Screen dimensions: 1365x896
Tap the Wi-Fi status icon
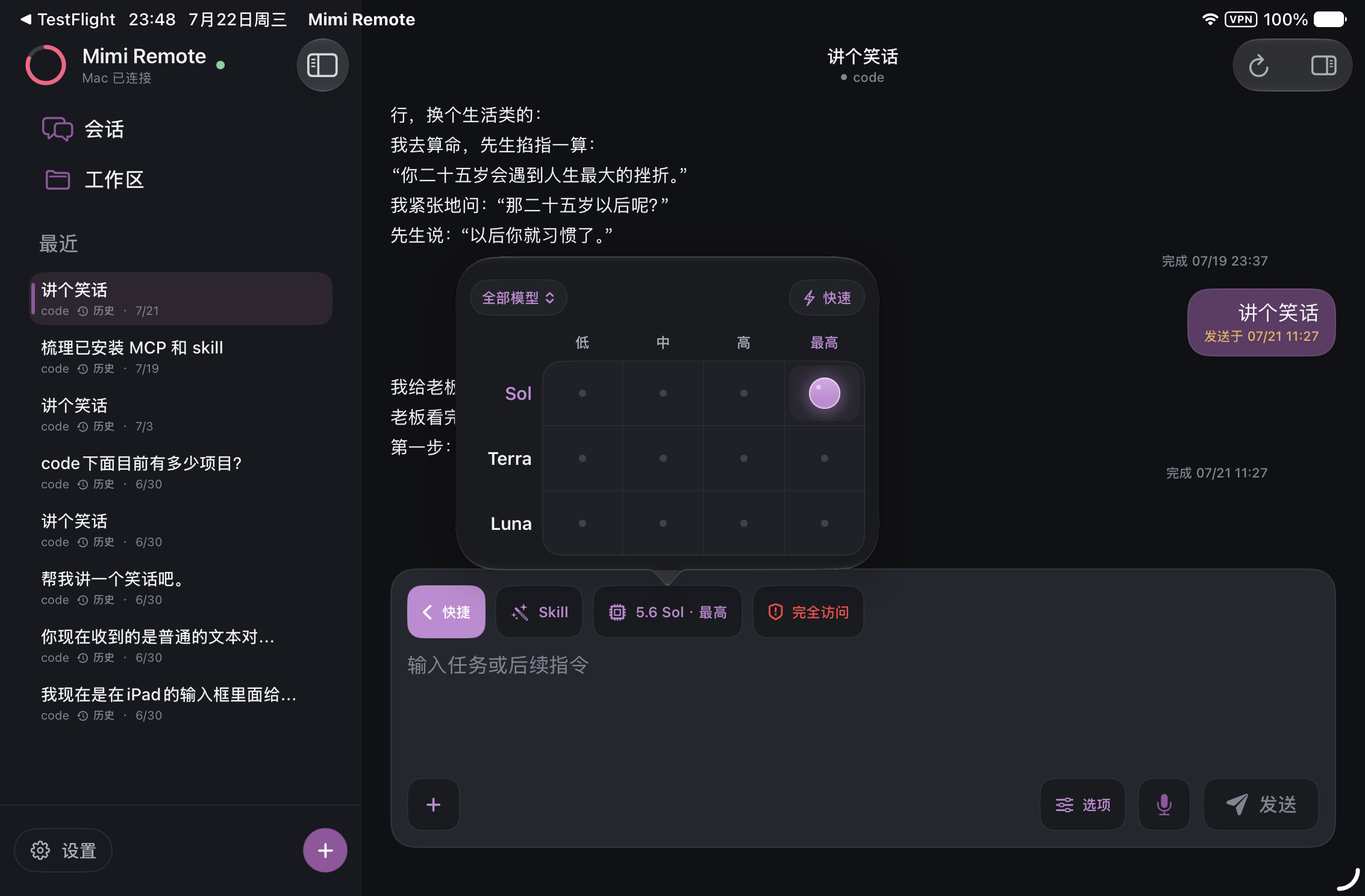coord(1210,19)
